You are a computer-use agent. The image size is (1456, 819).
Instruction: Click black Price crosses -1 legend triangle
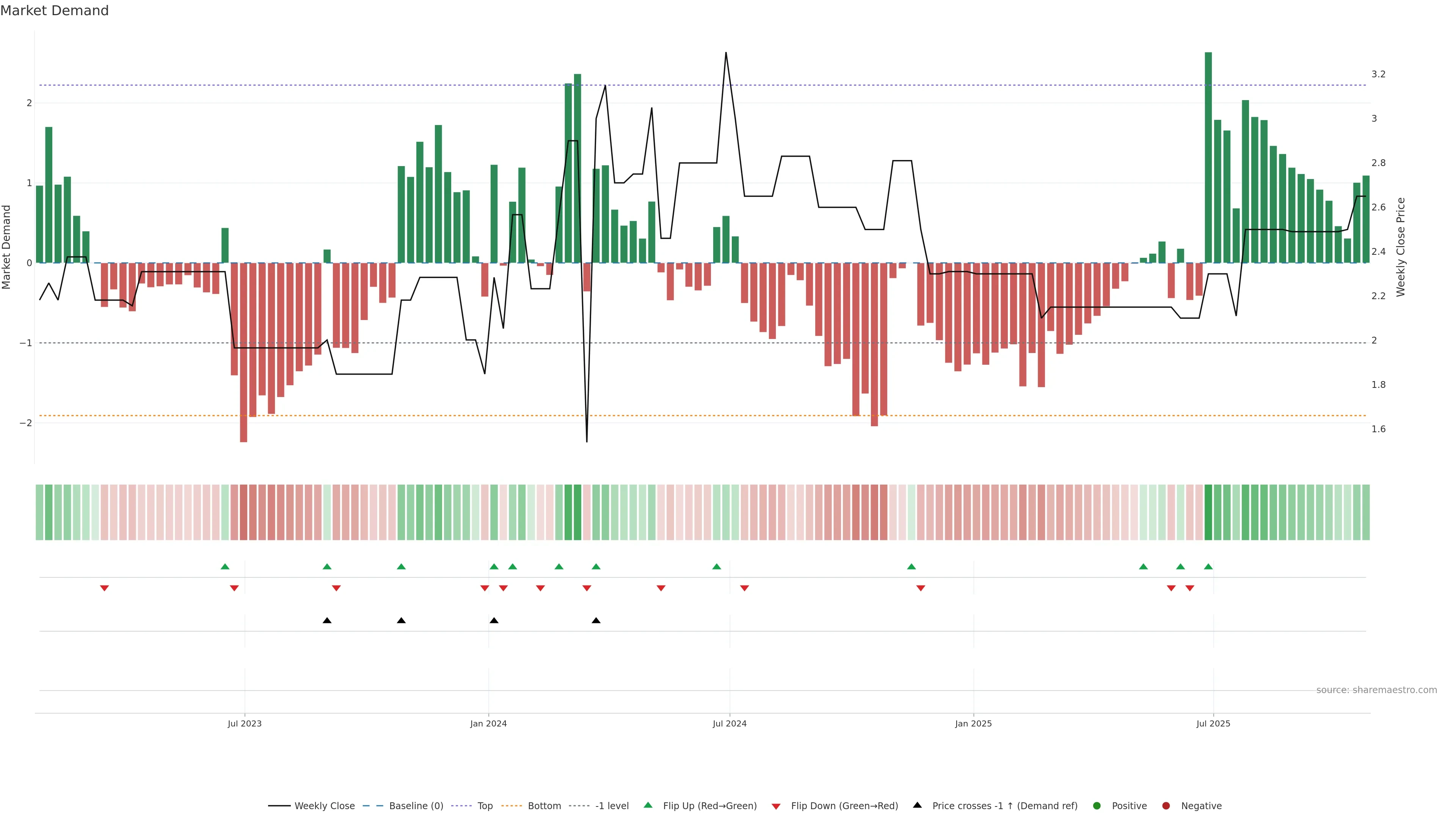[917, 805]
